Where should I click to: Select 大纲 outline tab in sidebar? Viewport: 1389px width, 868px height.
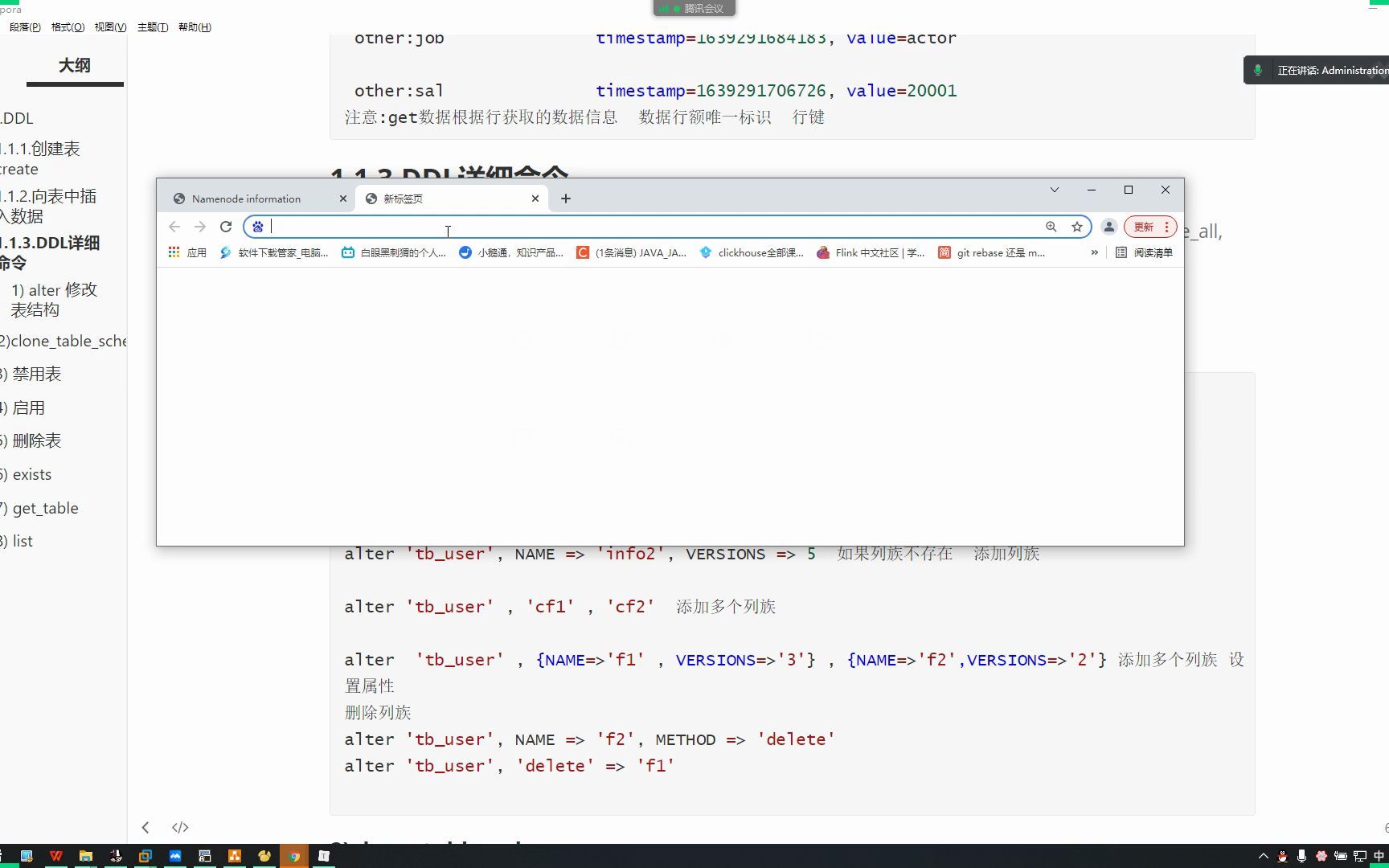pyautogui.click(x=75, y=66)
